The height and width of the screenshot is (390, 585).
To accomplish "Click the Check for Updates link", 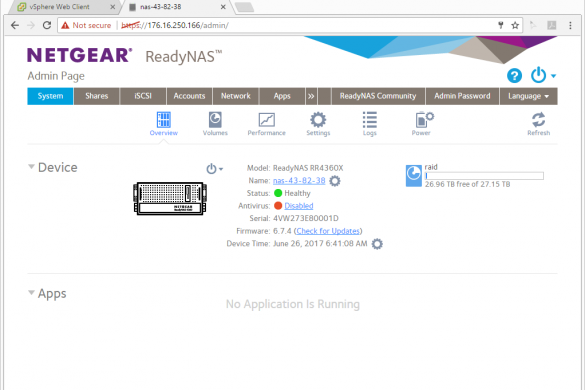I will click(328, 231).
